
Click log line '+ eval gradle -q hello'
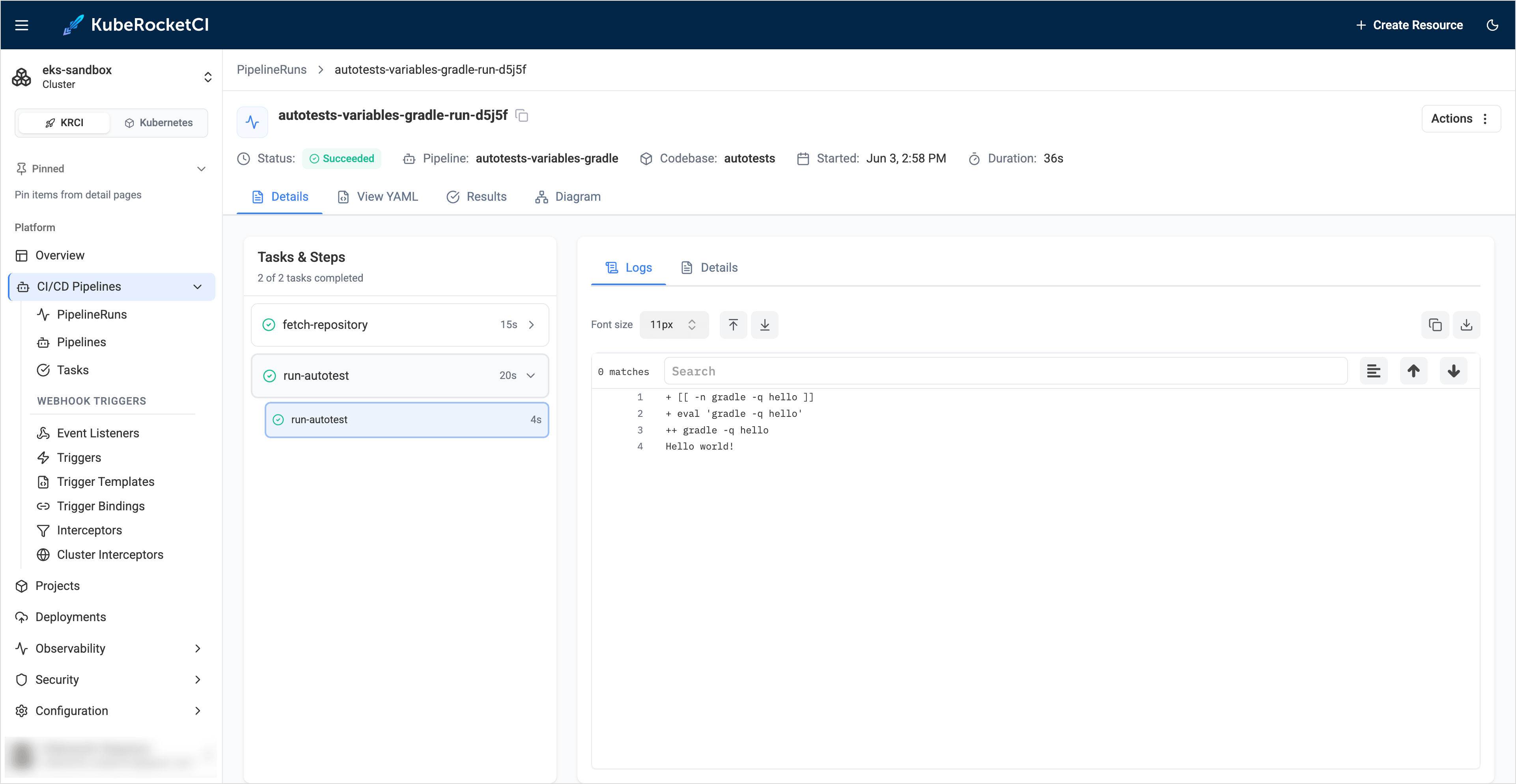click(733, 414)
